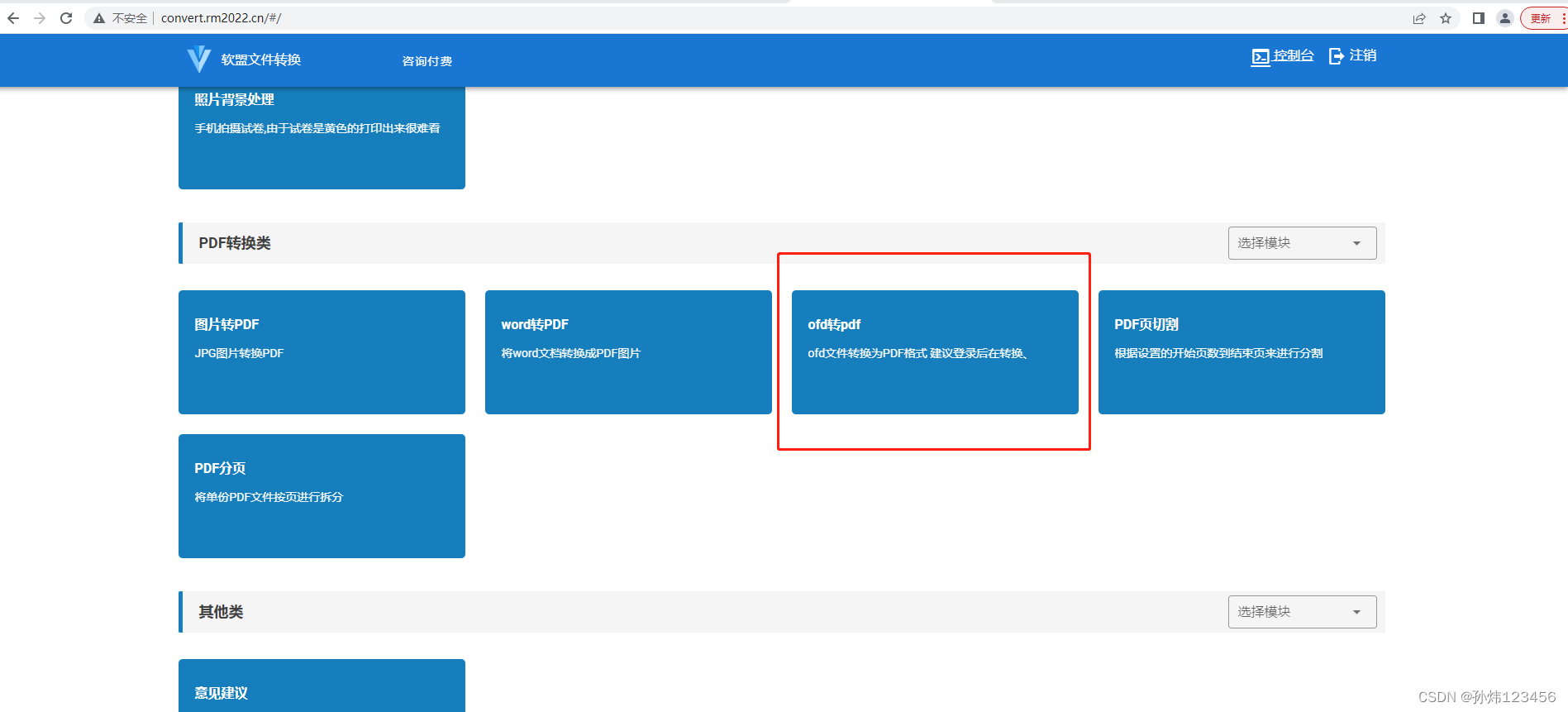
Task: Expand 选择模块 dropdown in 其他类
Action: point(1302,612)
